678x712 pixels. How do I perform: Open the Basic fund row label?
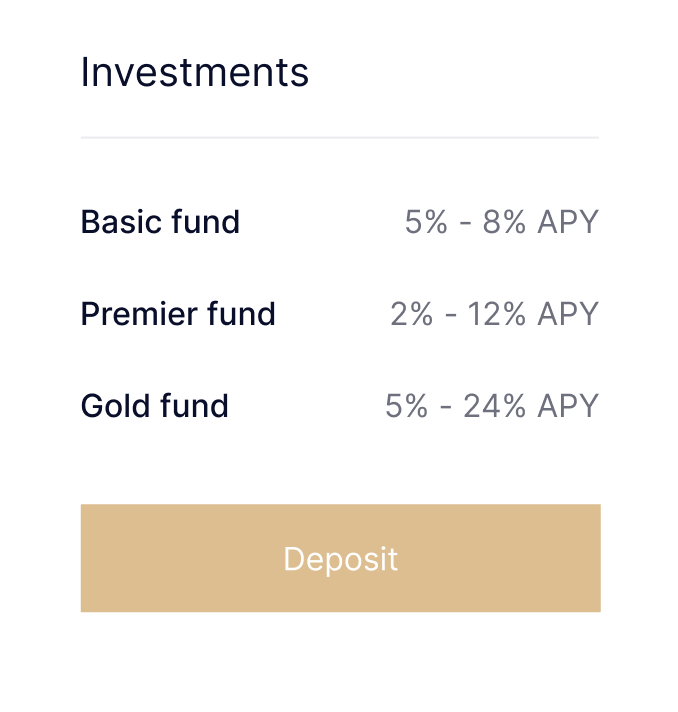pos(160,221)
